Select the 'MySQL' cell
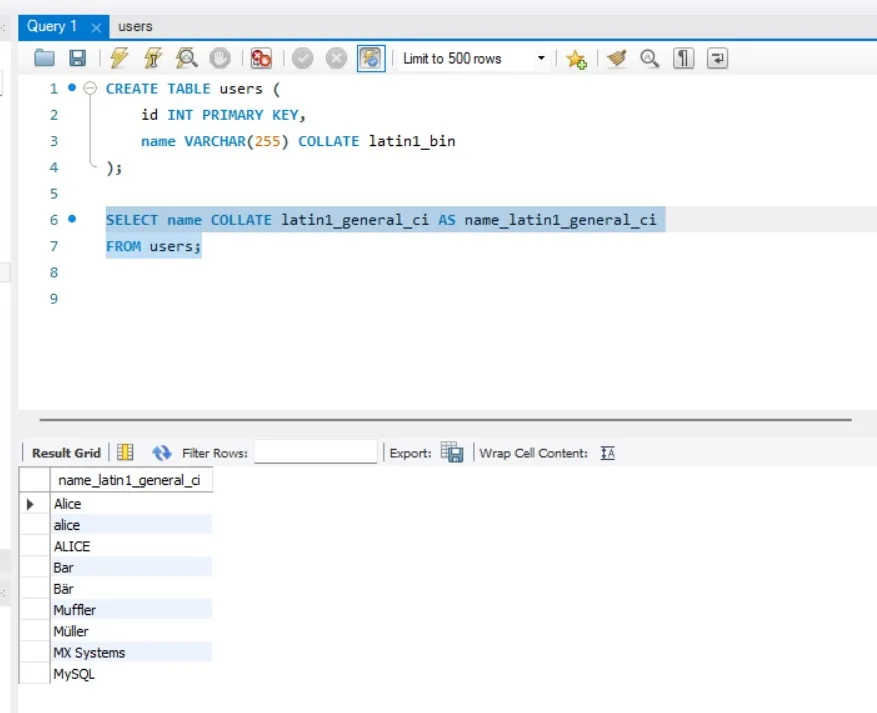Screen dimensions: 877x713 (131, 673)
